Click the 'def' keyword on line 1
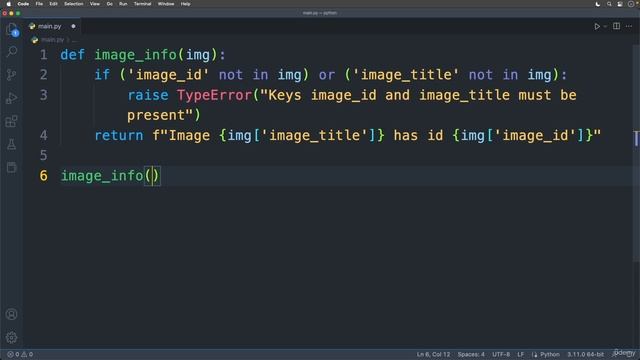This screenshot has height=360, width=640. (x=73, y=55)
